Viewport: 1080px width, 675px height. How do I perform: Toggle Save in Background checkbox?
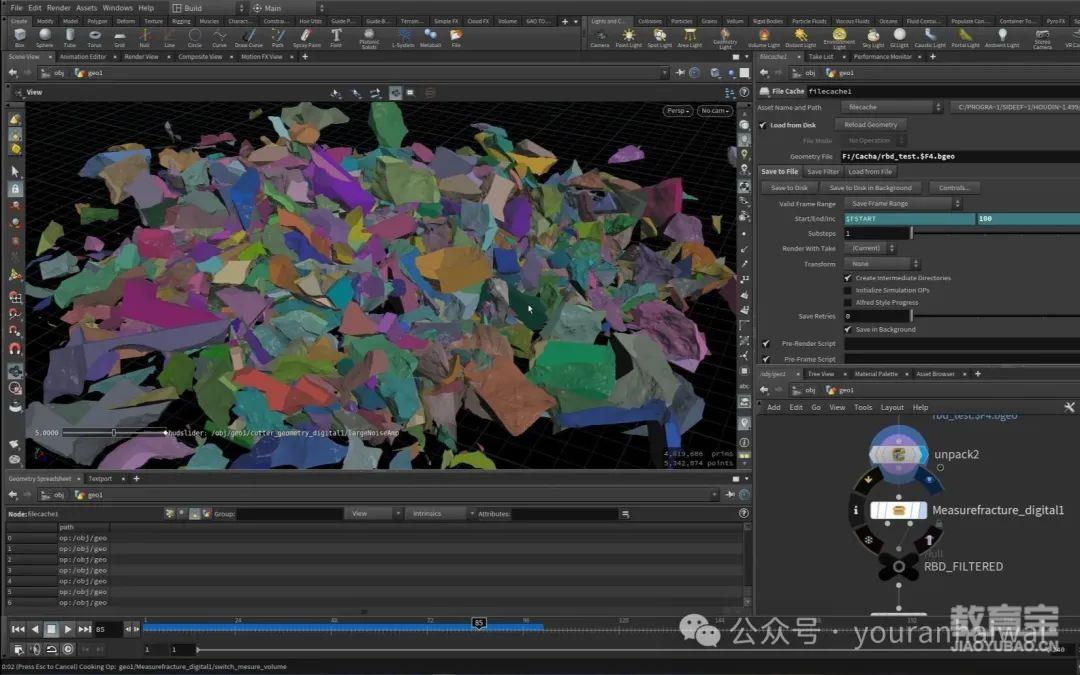coord(848,329)
